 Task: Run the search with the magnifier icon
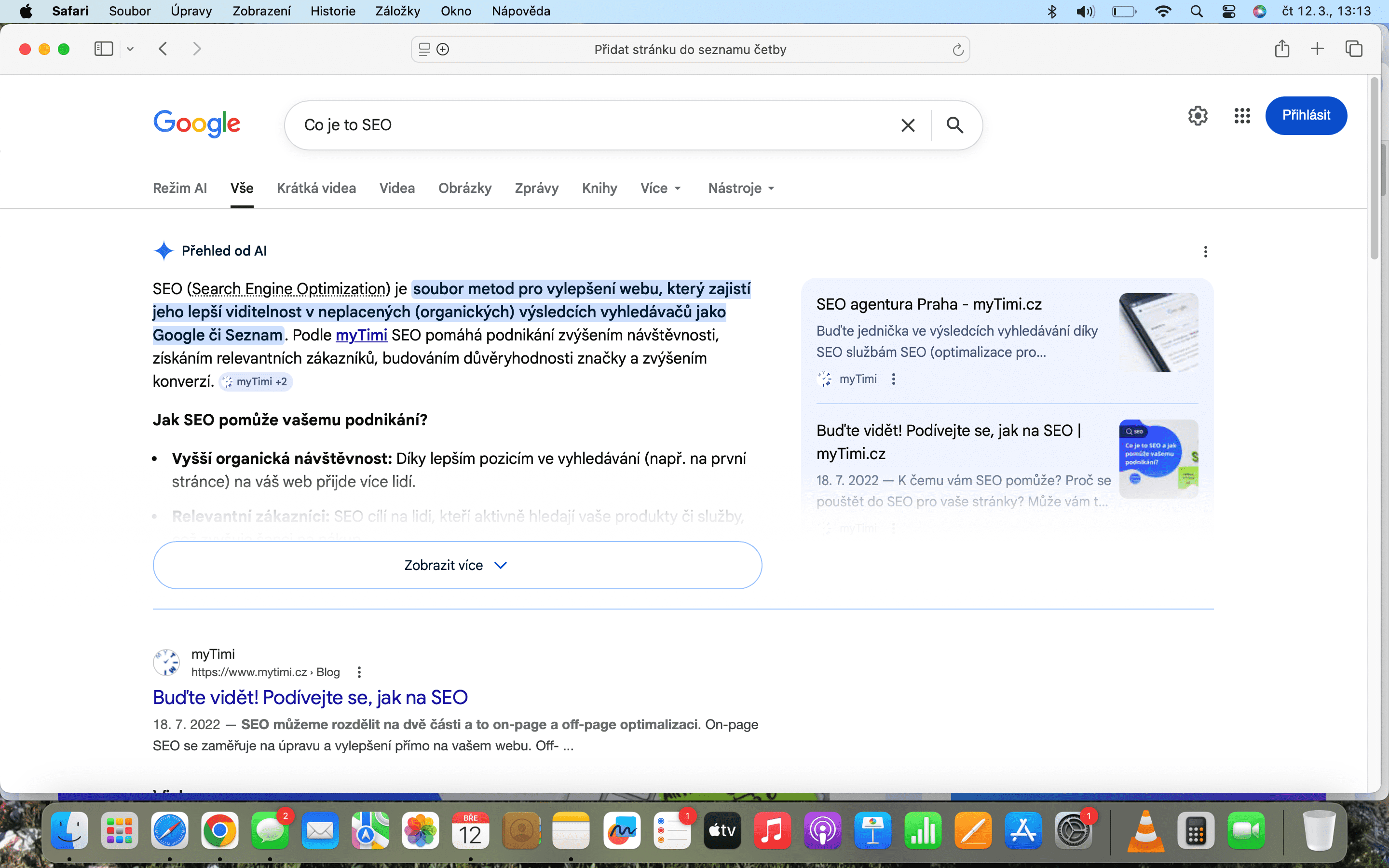(954, 124)
